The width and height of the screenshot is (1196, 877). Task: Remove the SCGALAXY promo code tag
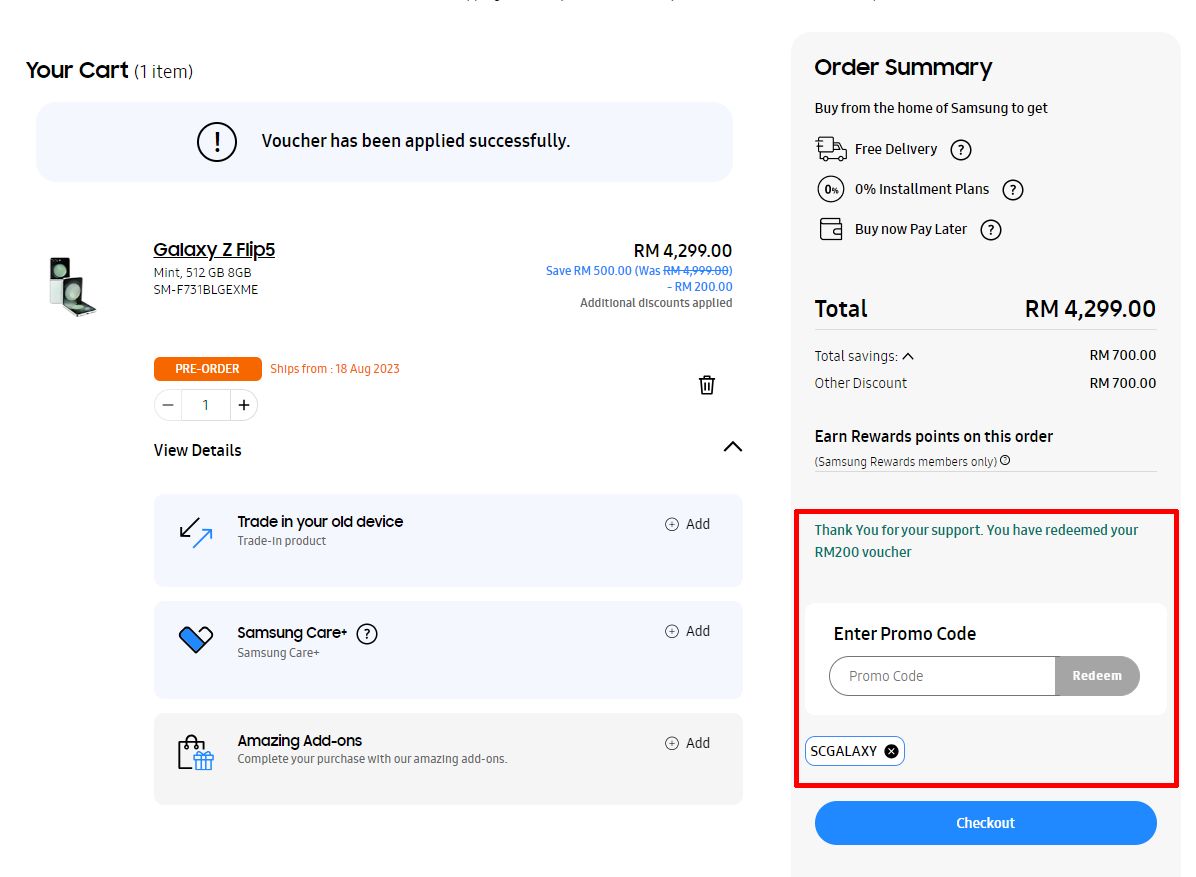(892, 751)
